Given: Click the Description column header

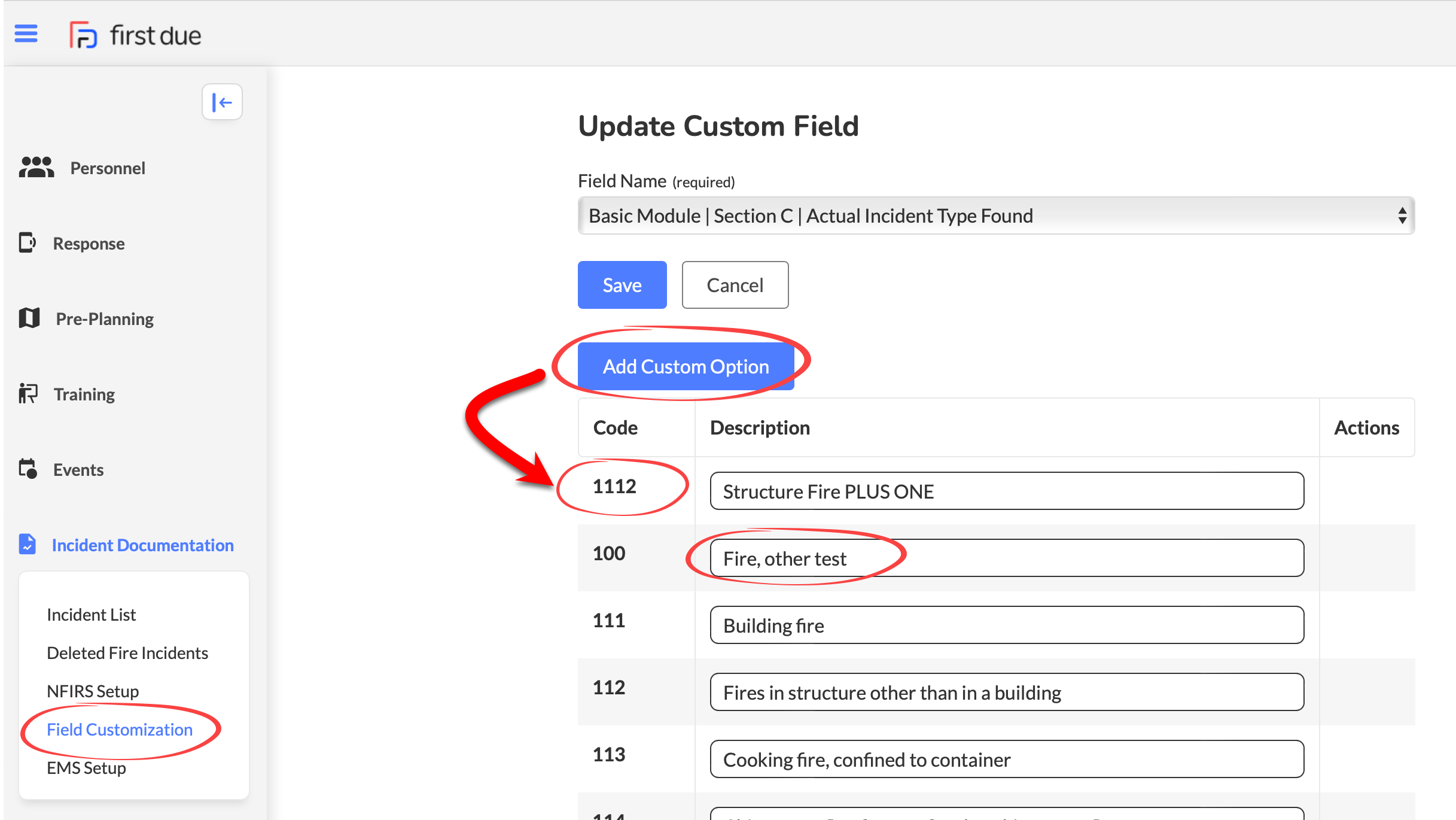Looking at the screenshot, I should [760, 427].
